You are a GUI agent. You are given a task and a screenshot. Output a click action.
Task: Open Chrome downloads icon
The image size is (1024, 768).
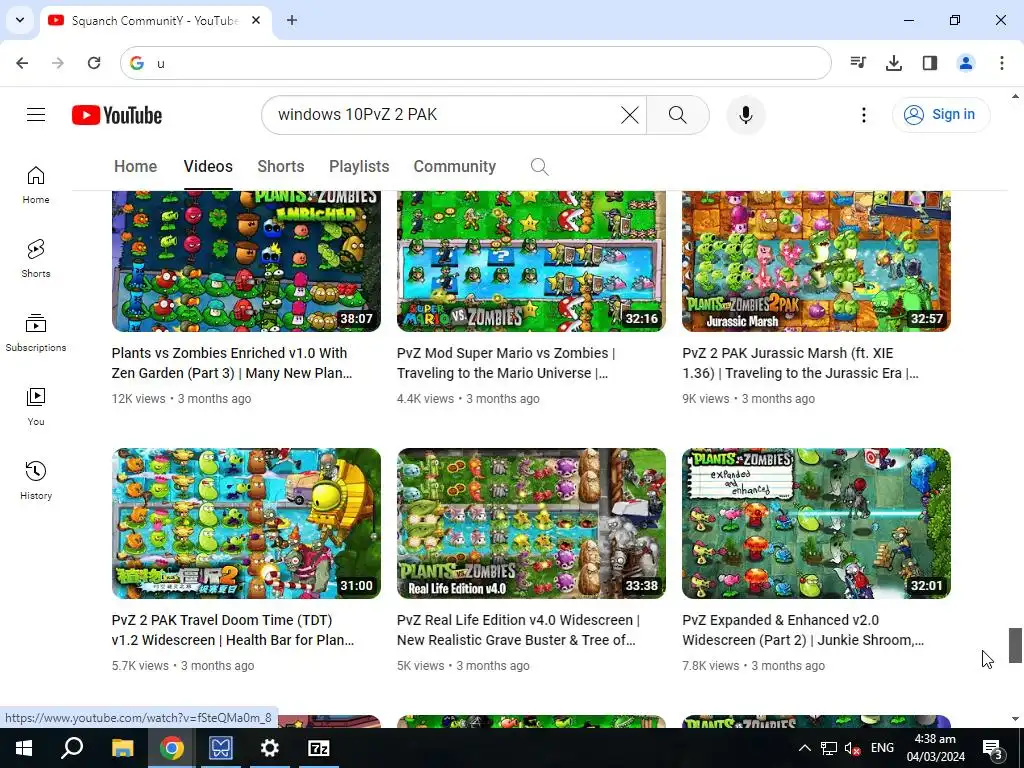(x=894, y=63)
